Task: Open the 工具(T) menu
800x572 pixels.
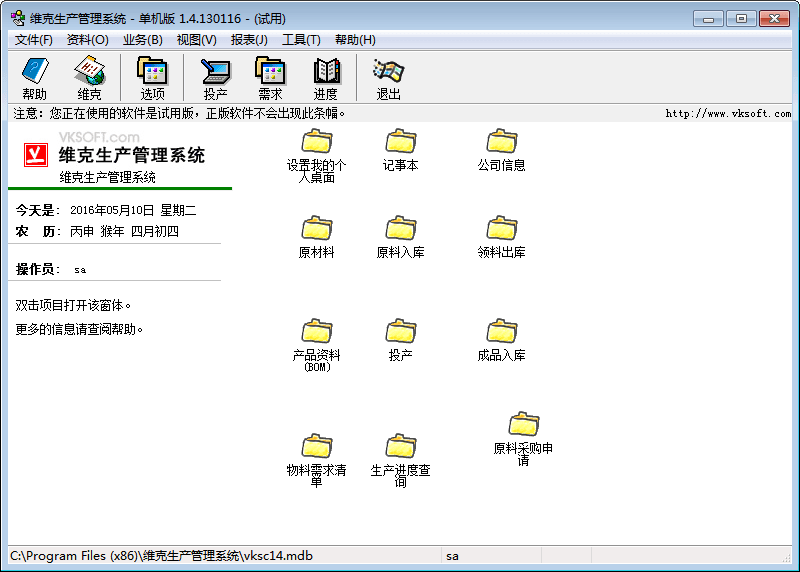Action: (301, 40)
